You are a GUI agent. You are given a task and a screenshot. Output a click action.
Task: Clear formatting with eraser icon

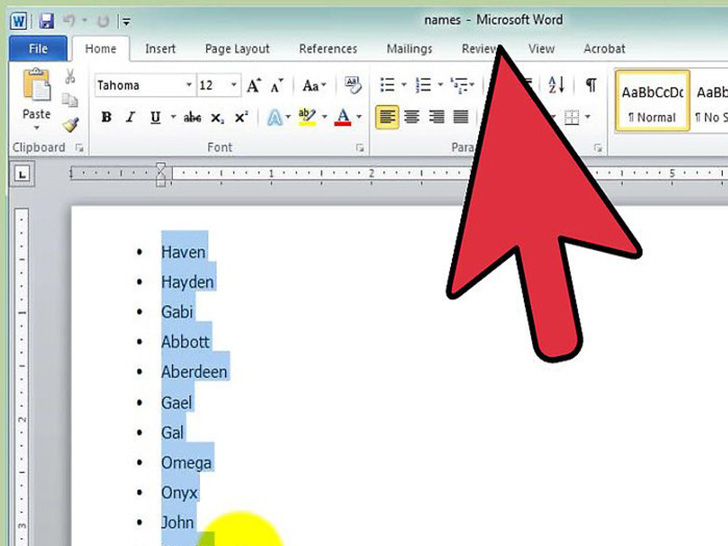point(353,85)
